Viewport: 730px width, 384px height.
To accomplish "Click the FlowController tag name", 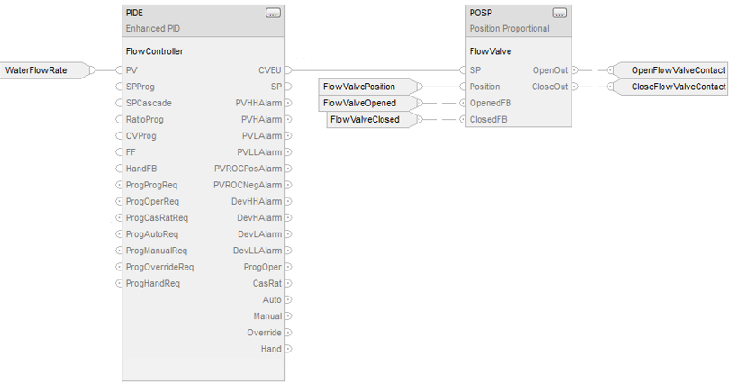I will [154, 51].
